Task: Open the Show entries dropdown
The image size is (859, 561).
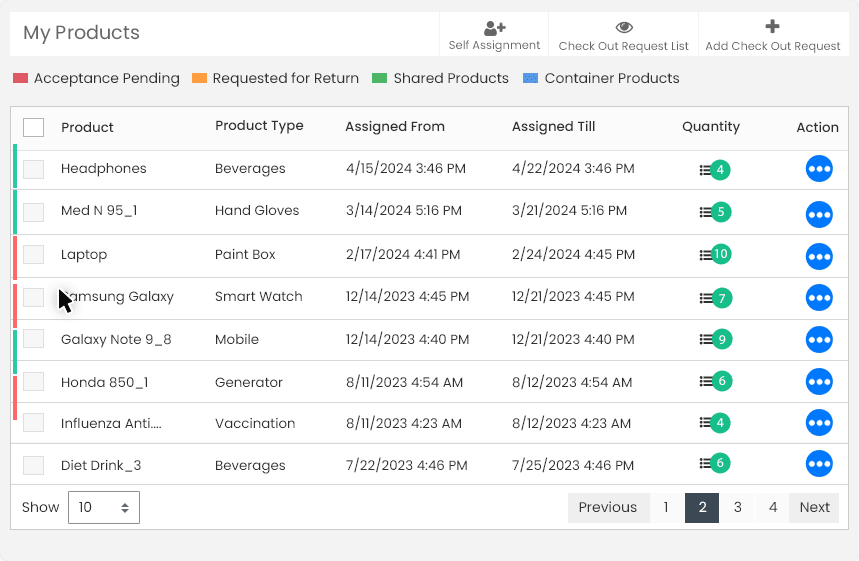Action: pyautogui.click(x=104, y=507)
